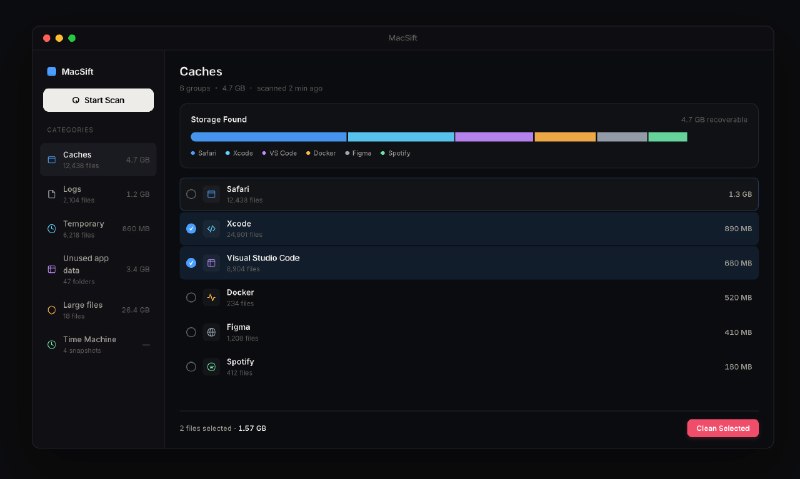Click the Unused app data icon
800x479 pixels.
pos(52,269)
